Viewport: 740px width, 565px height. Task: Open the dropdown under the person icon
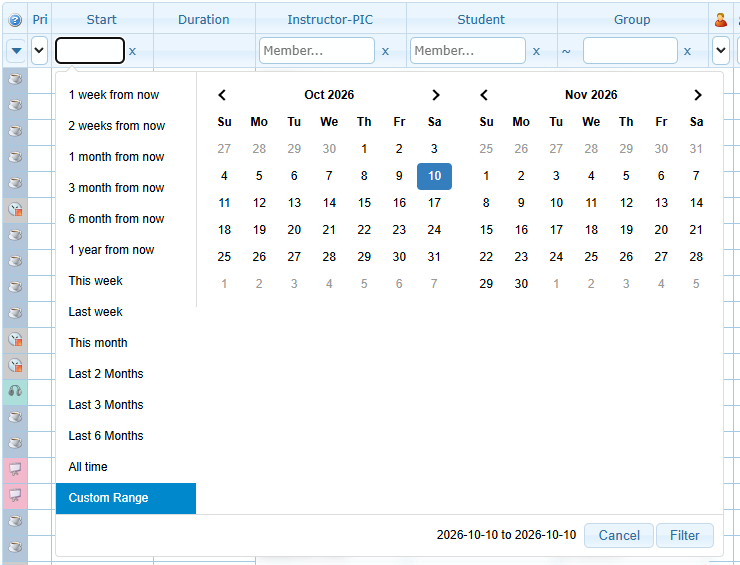pyautogui.click(x=720, y=51)
